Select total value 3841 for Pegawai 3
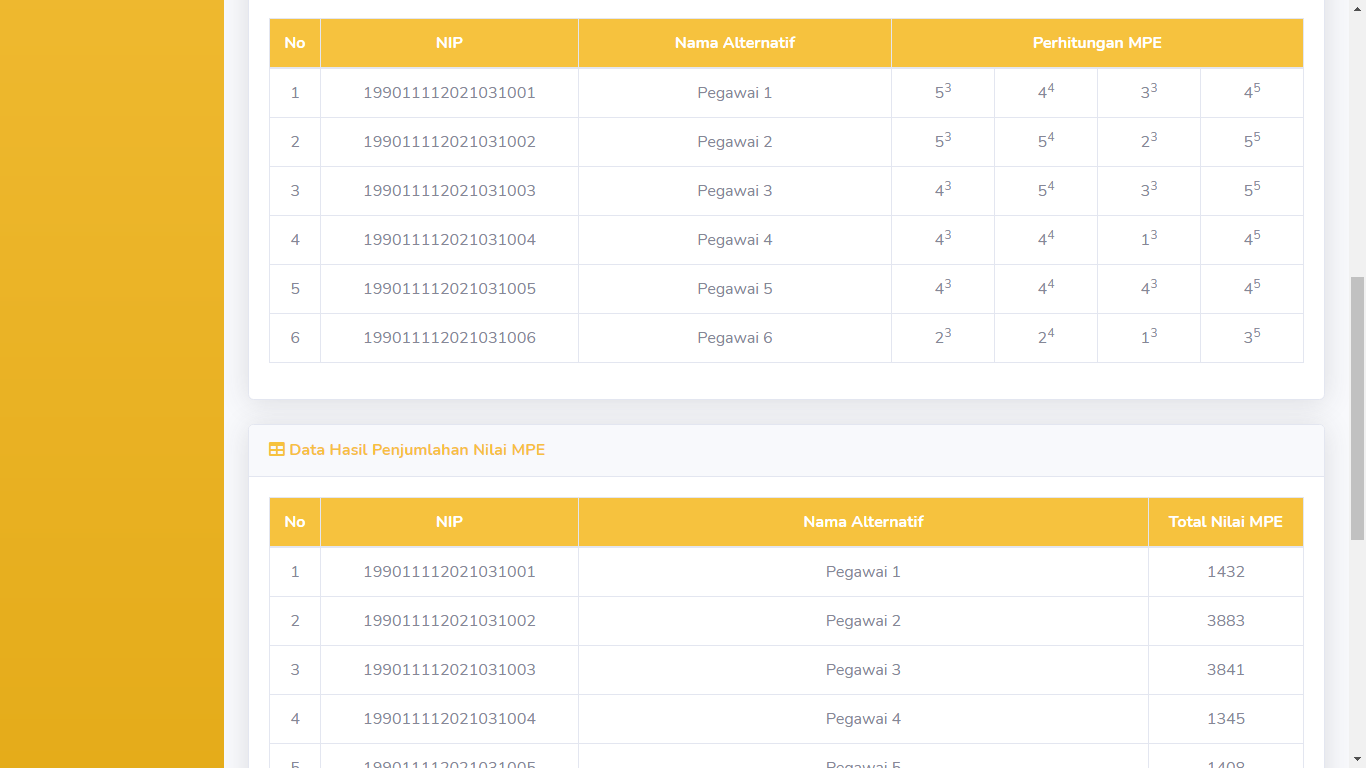The height and width of the screenshot is (768, 1366). 1225,670
